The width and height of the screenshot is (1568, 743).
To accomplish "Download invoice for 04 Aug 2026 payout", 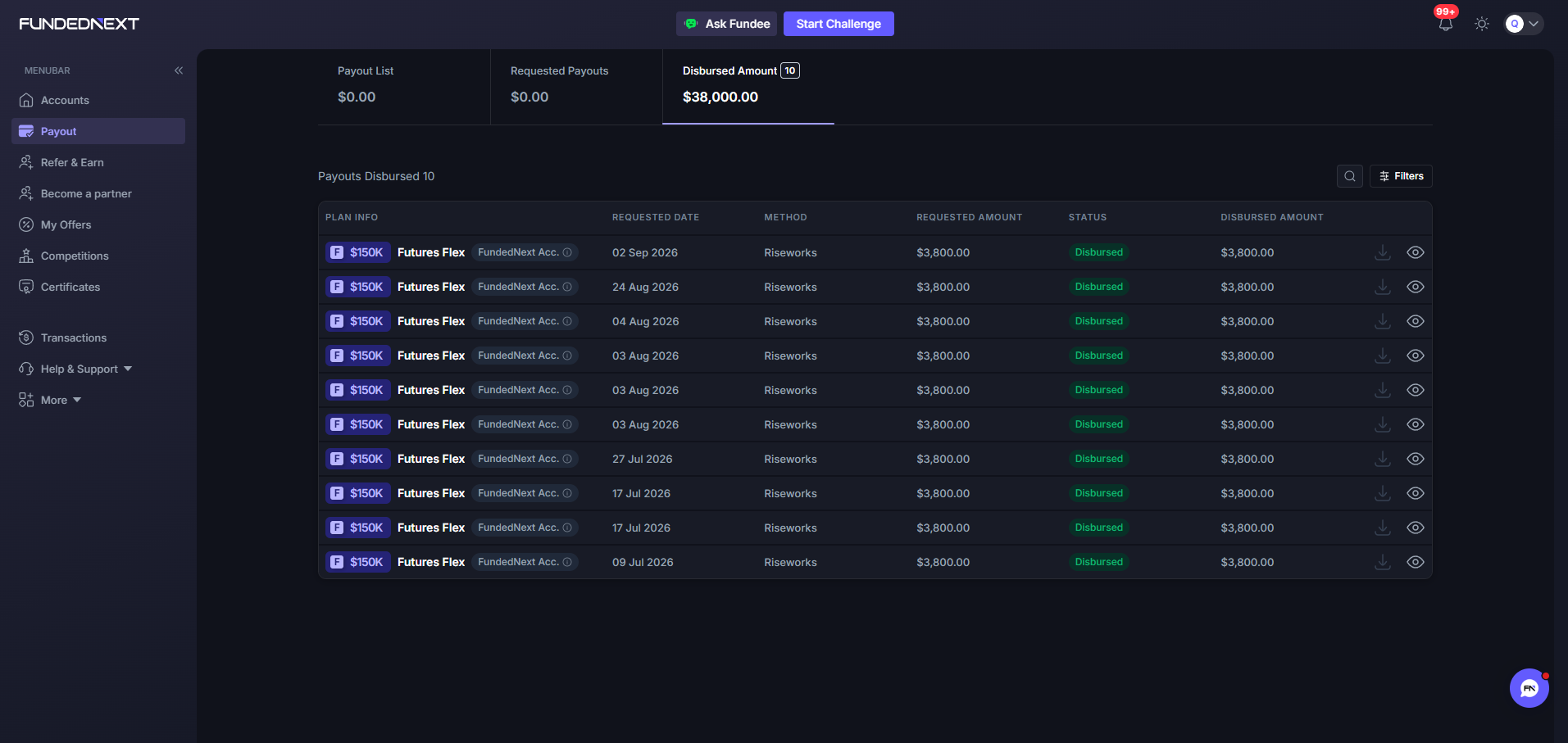I will tap(1383, 321).
